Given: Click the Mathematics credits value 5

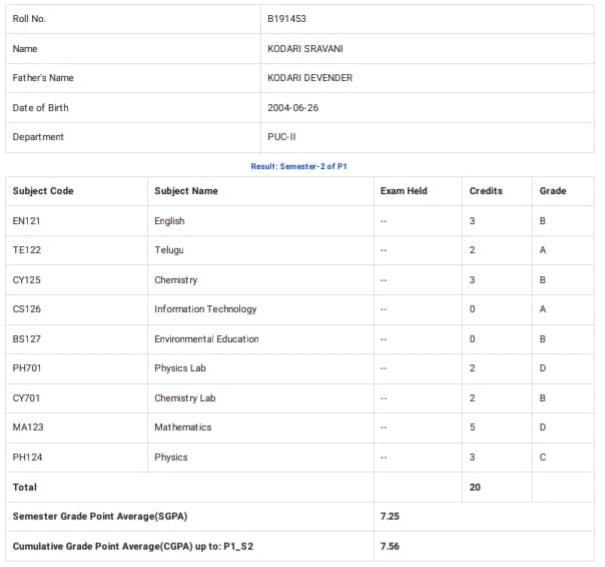Looking at the screenshot, I should (472, 427).
